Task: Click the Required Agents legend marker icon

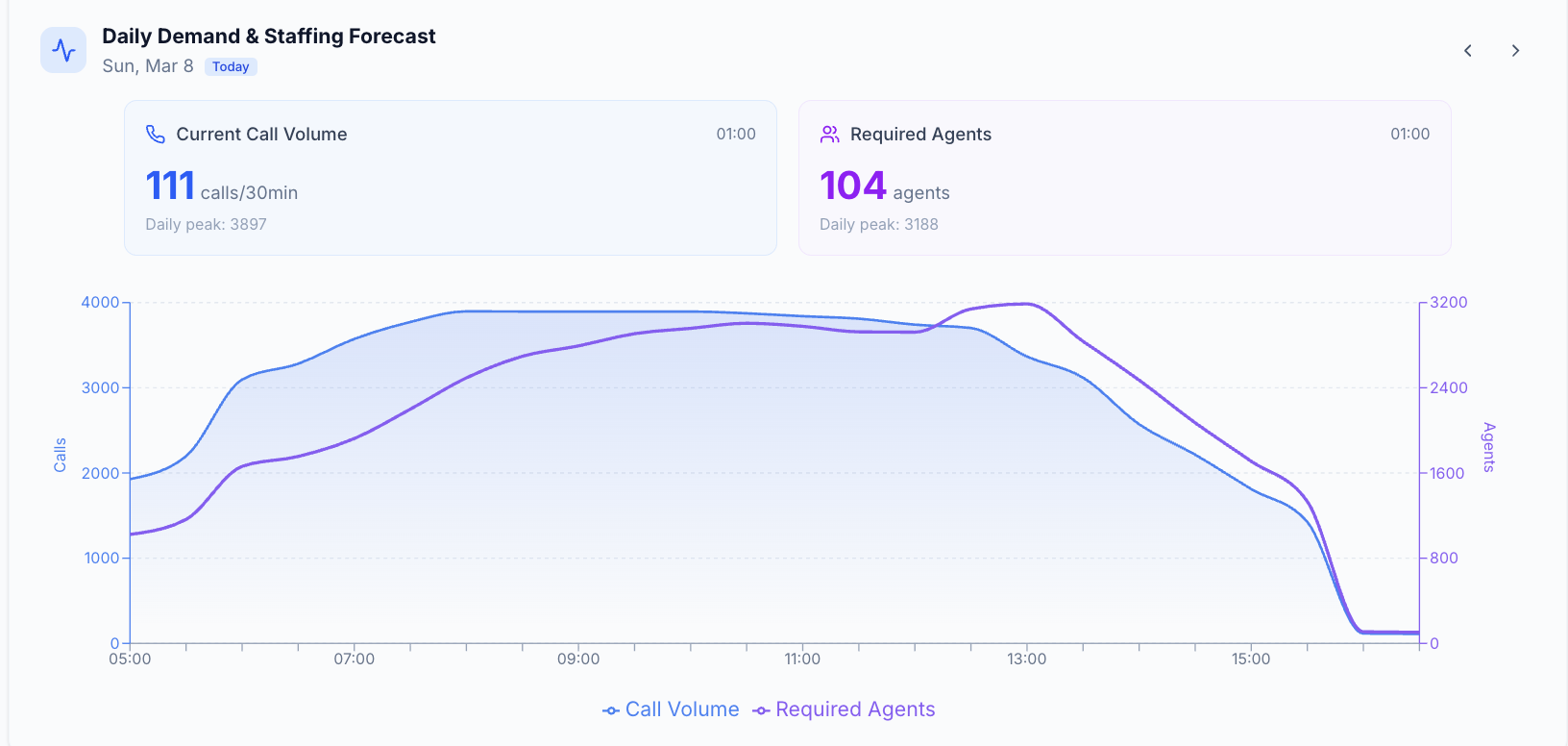Action: [x=760, y=709]
